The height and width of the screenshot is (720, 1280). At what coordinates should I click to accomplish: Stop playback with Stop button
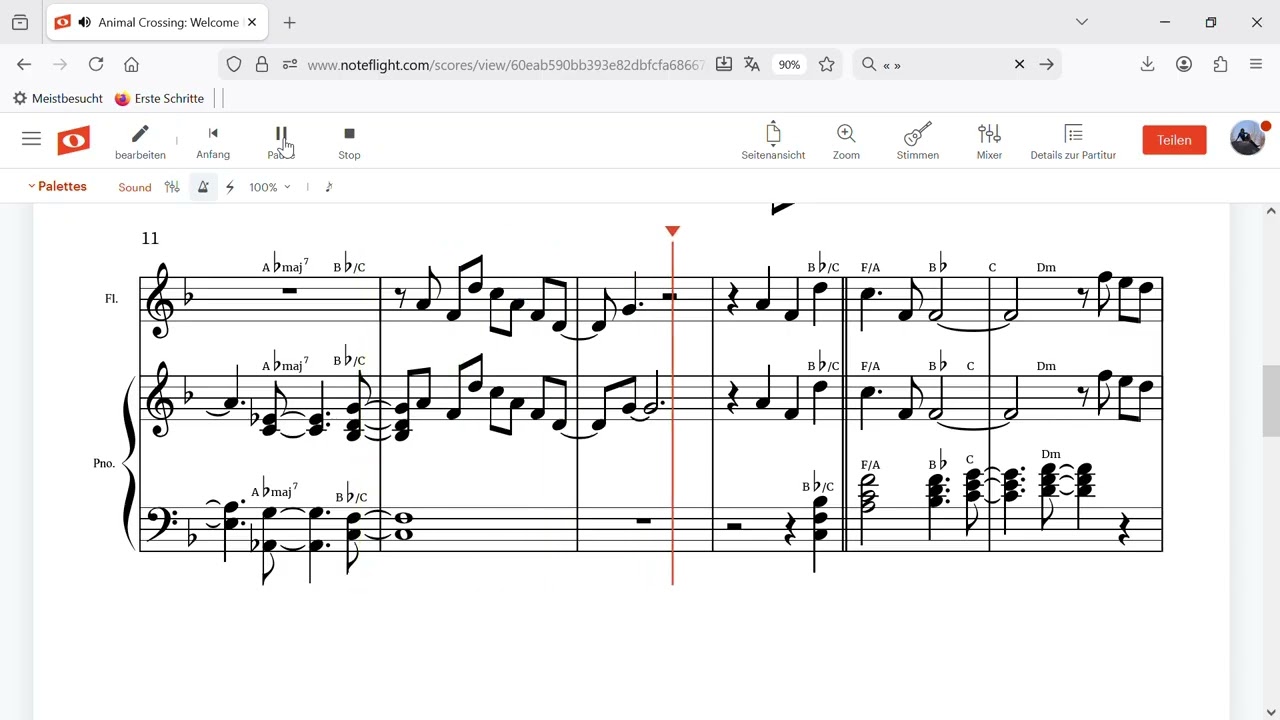pos(349,142)
